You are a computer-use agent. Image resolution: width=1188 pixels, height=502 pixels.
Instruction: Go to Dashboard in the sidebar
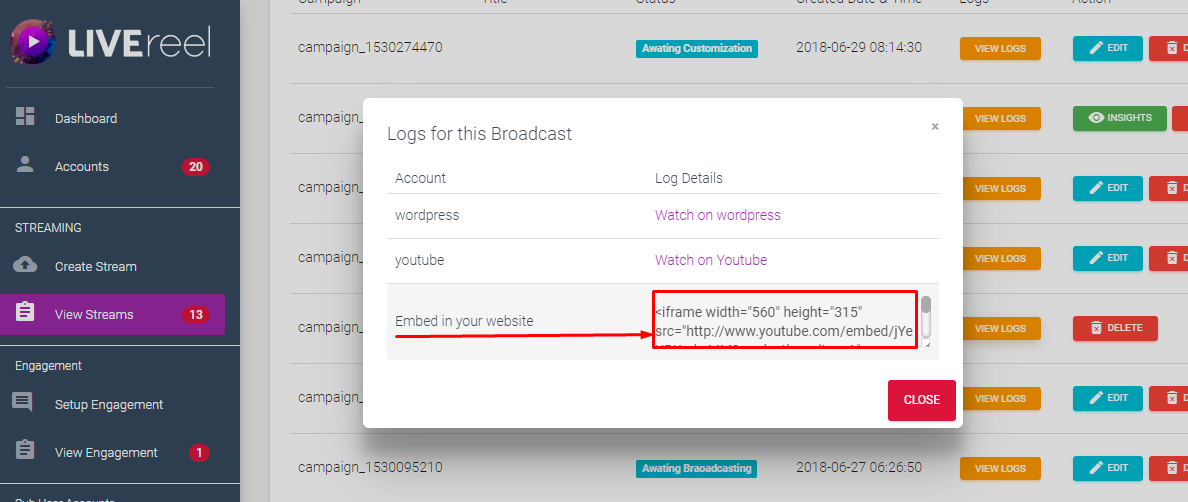(86, 119)
